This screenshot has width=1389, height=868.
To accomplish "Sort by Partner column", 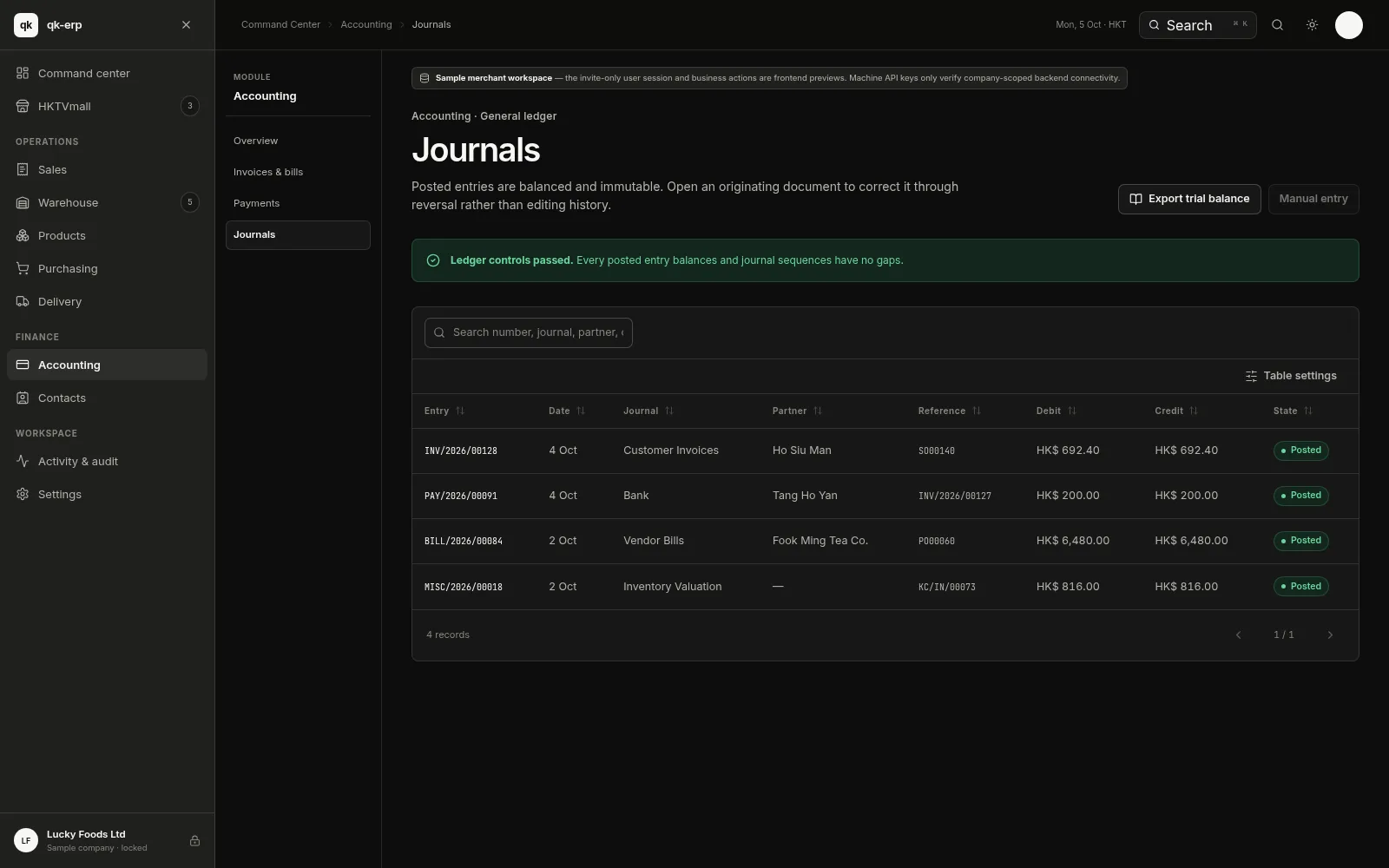I will (x=797, y=411).
